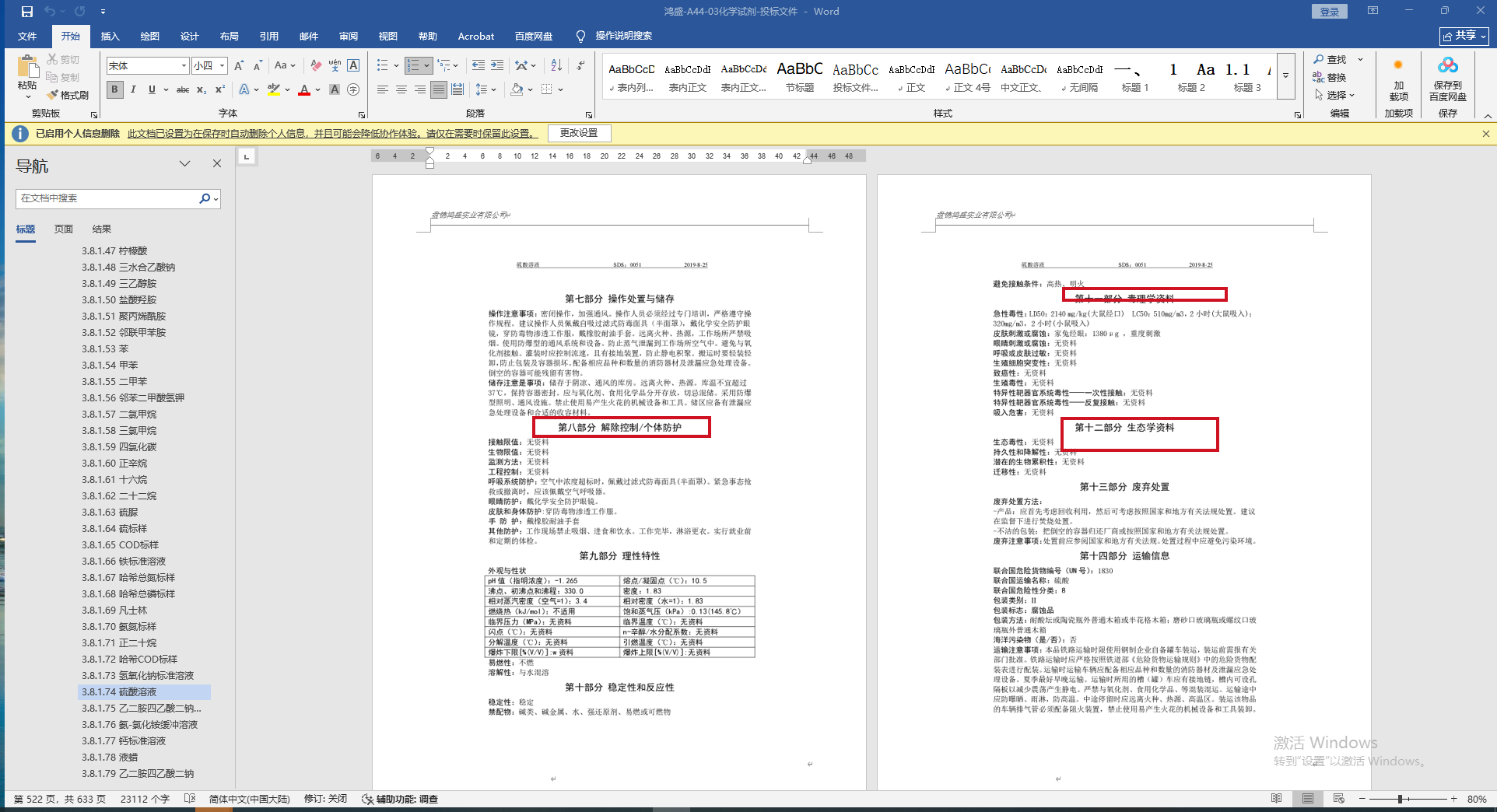This screenshot has width=1497, height=812.
Task: Switch to Web Layout view in status bar
Action: [1339, 799]
